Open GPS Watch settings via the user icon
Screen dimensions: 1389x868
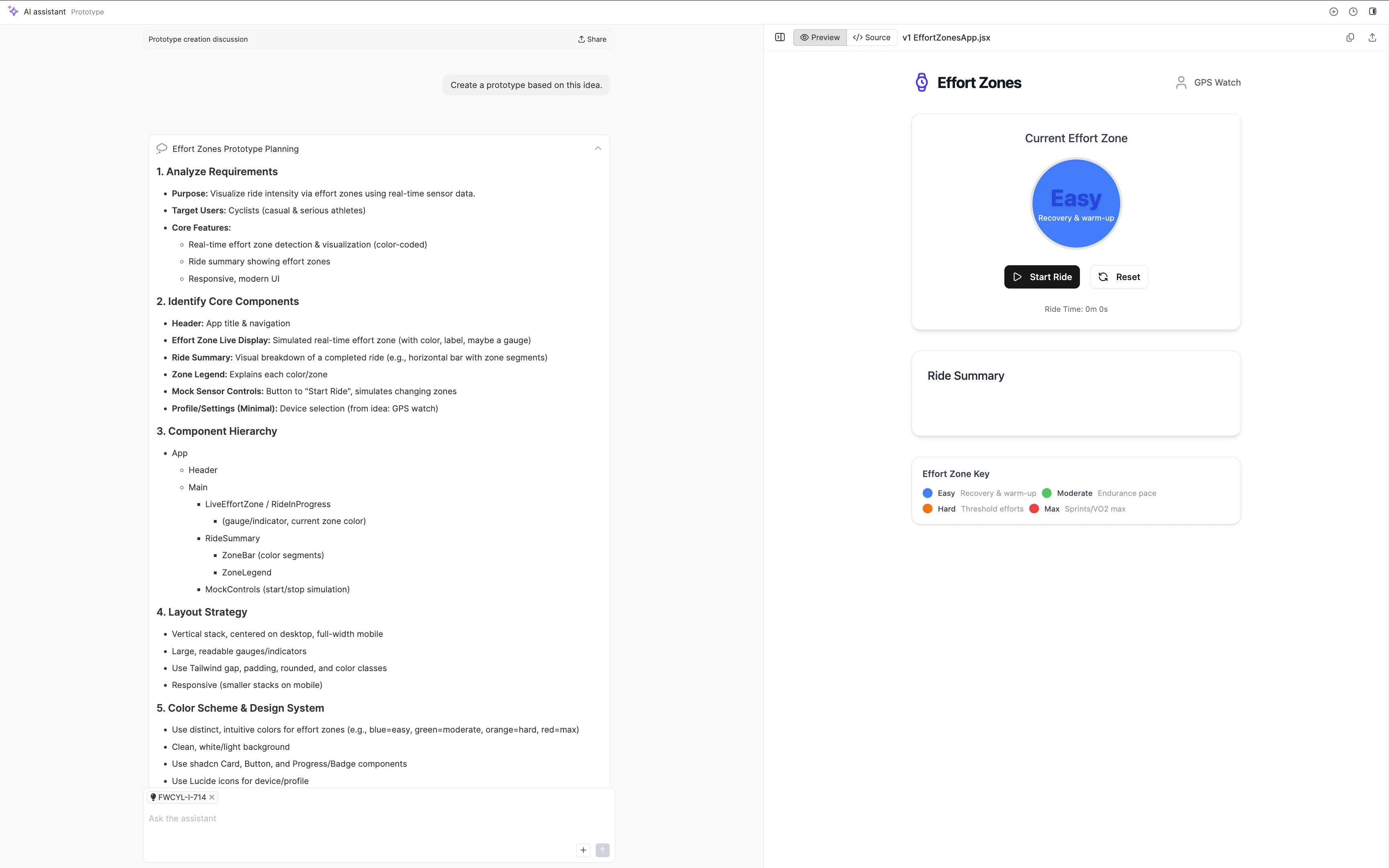tap(1181, 82)
